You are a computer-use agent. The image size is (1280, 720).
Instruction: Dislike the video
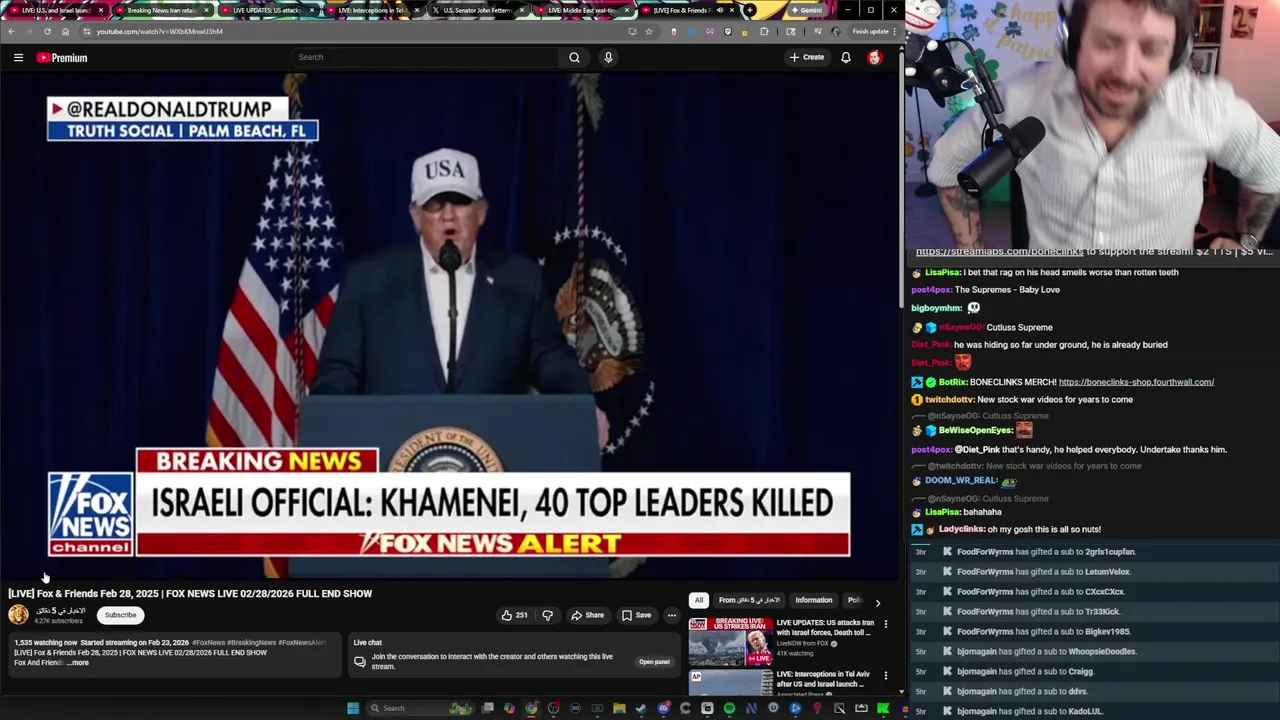click(547, 615)
